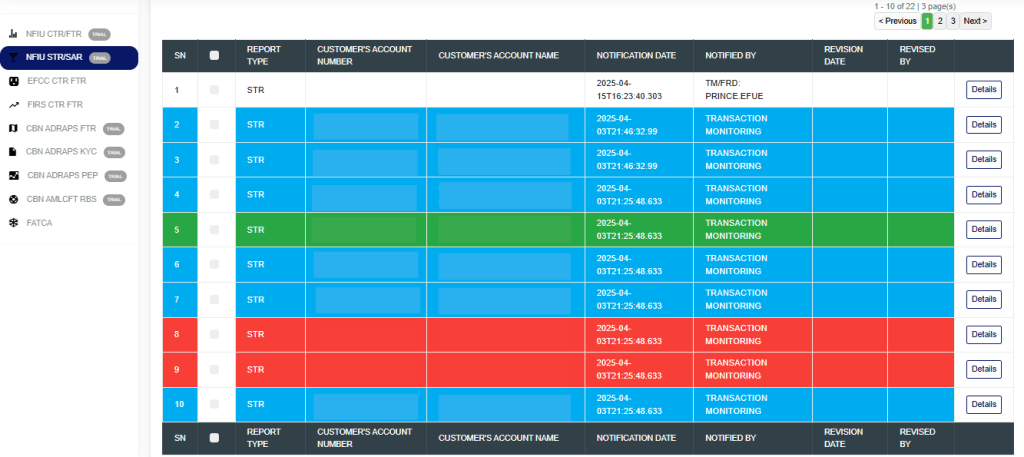Screen dimensions: 1024x457
Task: Click the Notification Date column header
Action: (x=636, y=55)
